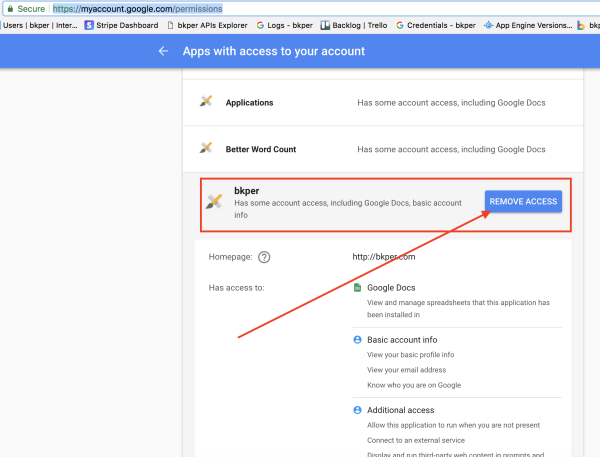Click the 'Google Docs' access heading

[x=391, y=287]
